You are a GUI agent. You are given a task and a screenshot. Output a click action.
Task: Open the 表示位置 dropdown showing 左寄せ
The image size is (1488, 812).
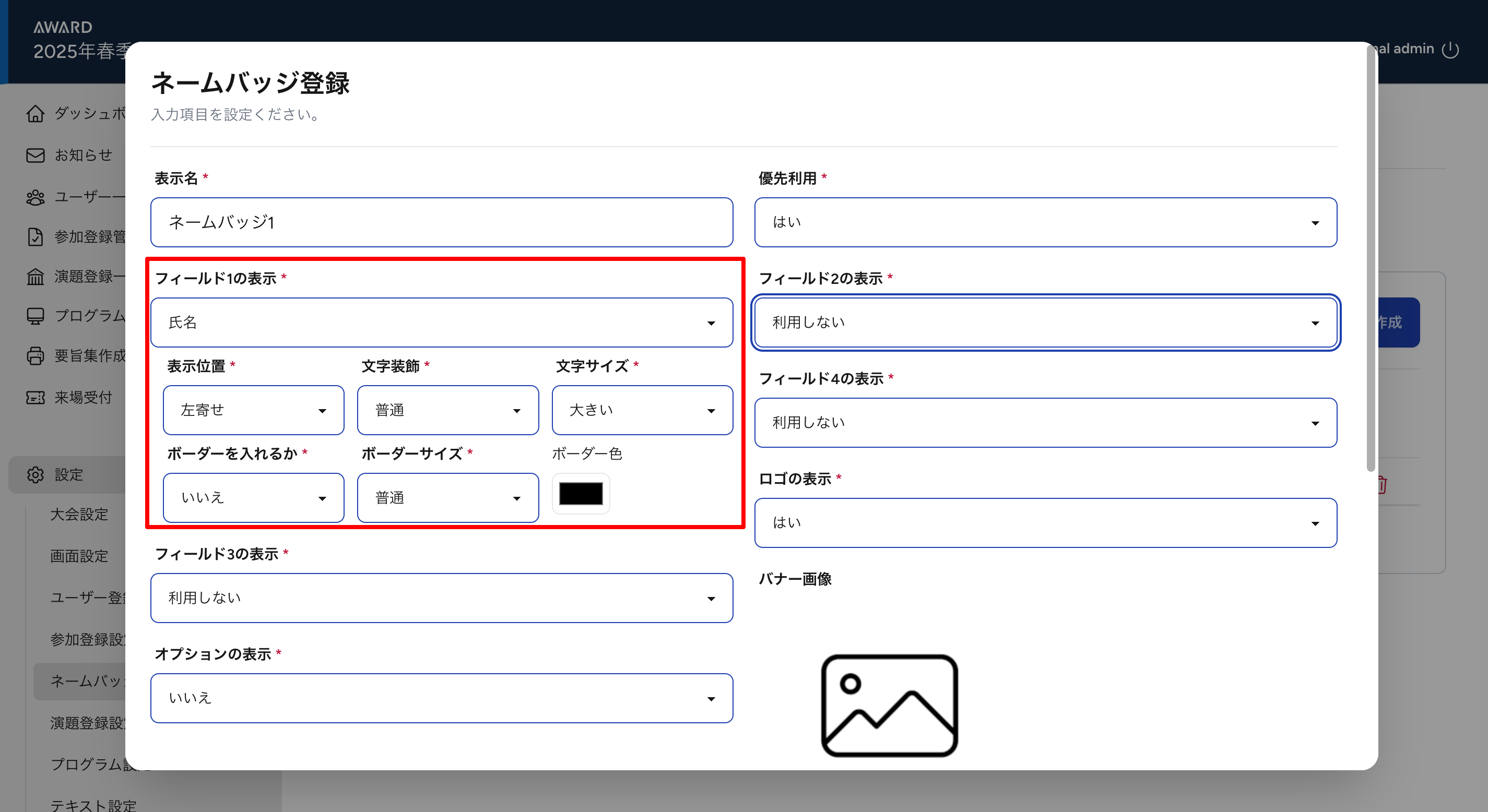(253, 410)
